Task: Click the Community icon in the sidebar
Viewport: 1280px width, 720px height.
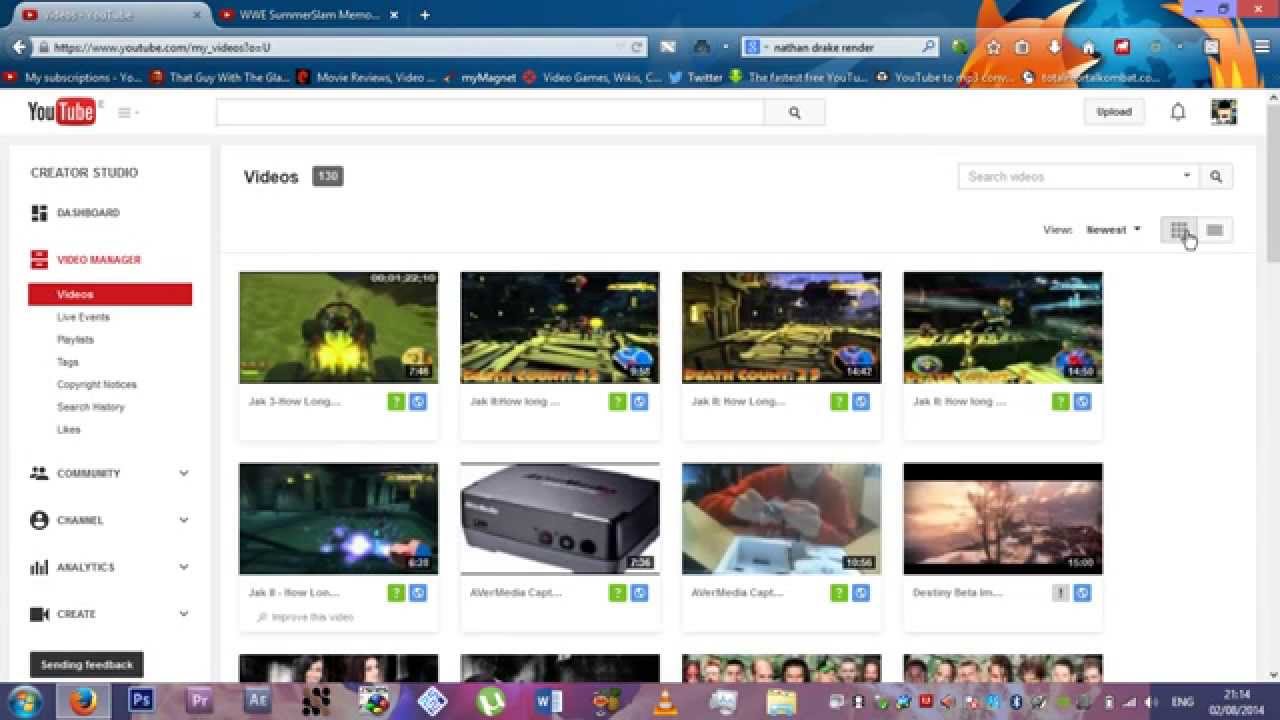Action: coord(39,473)
